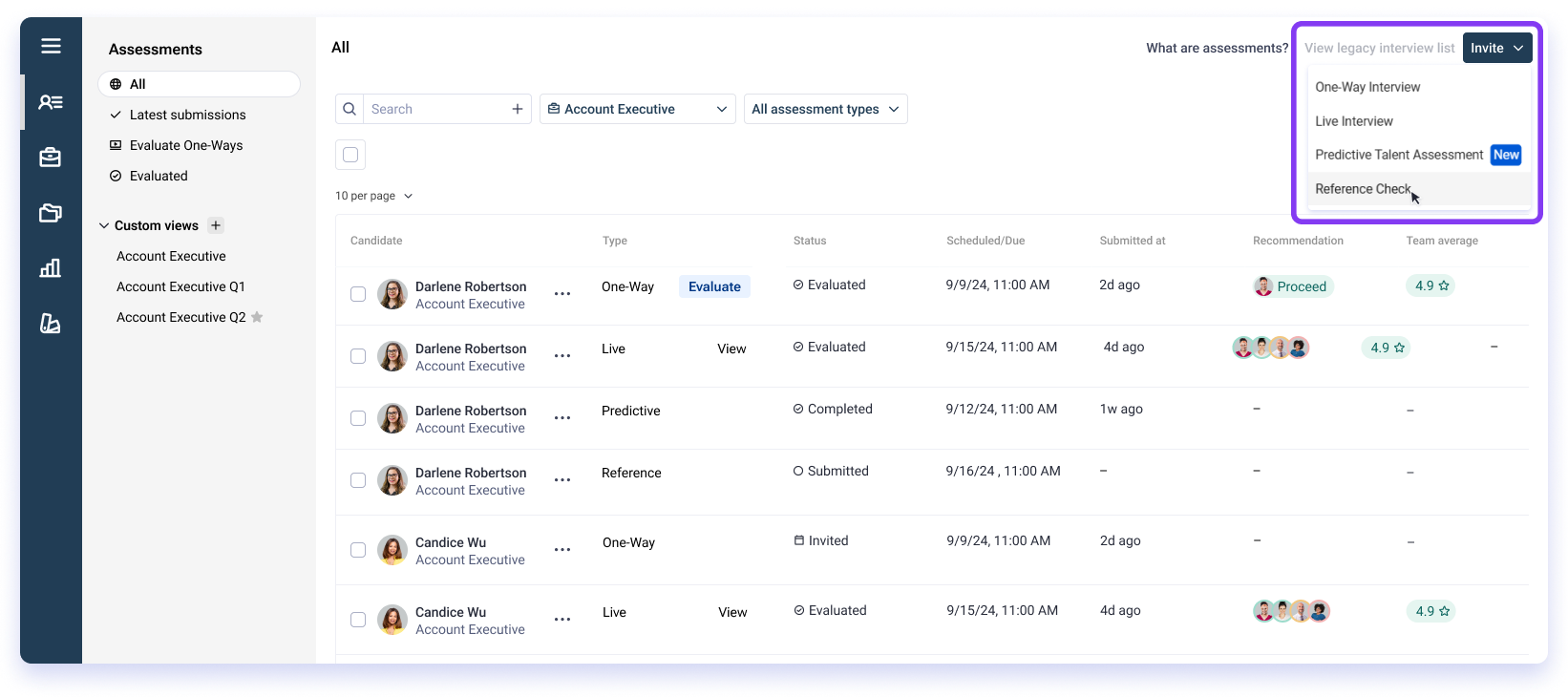Open Account Executive Q2 custom view
Screen dimensions: 1568x697
(180, 317)
